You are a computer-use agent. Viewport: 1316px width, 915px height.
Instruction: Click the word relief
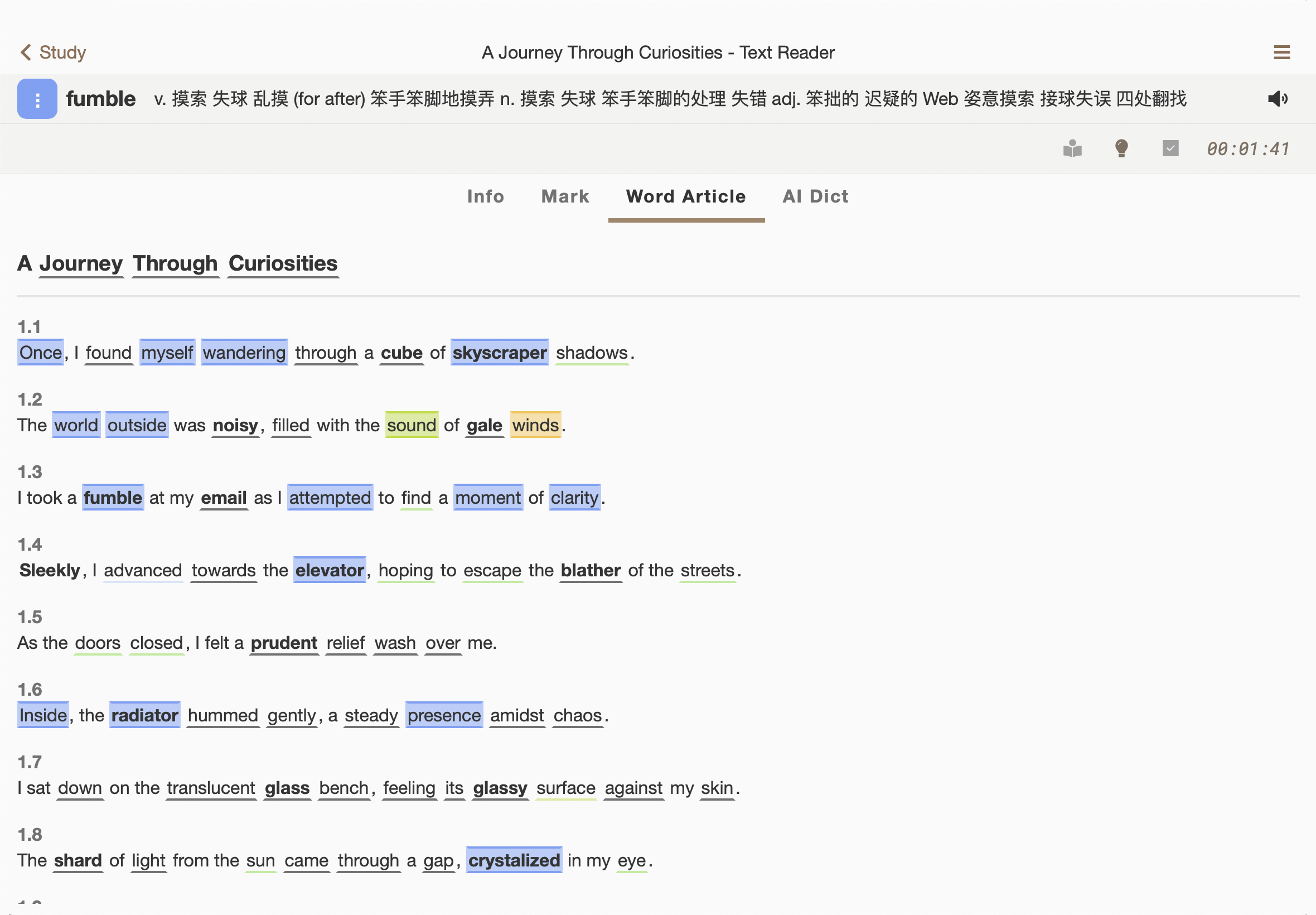pyautogui.click(x=346, y=643)
